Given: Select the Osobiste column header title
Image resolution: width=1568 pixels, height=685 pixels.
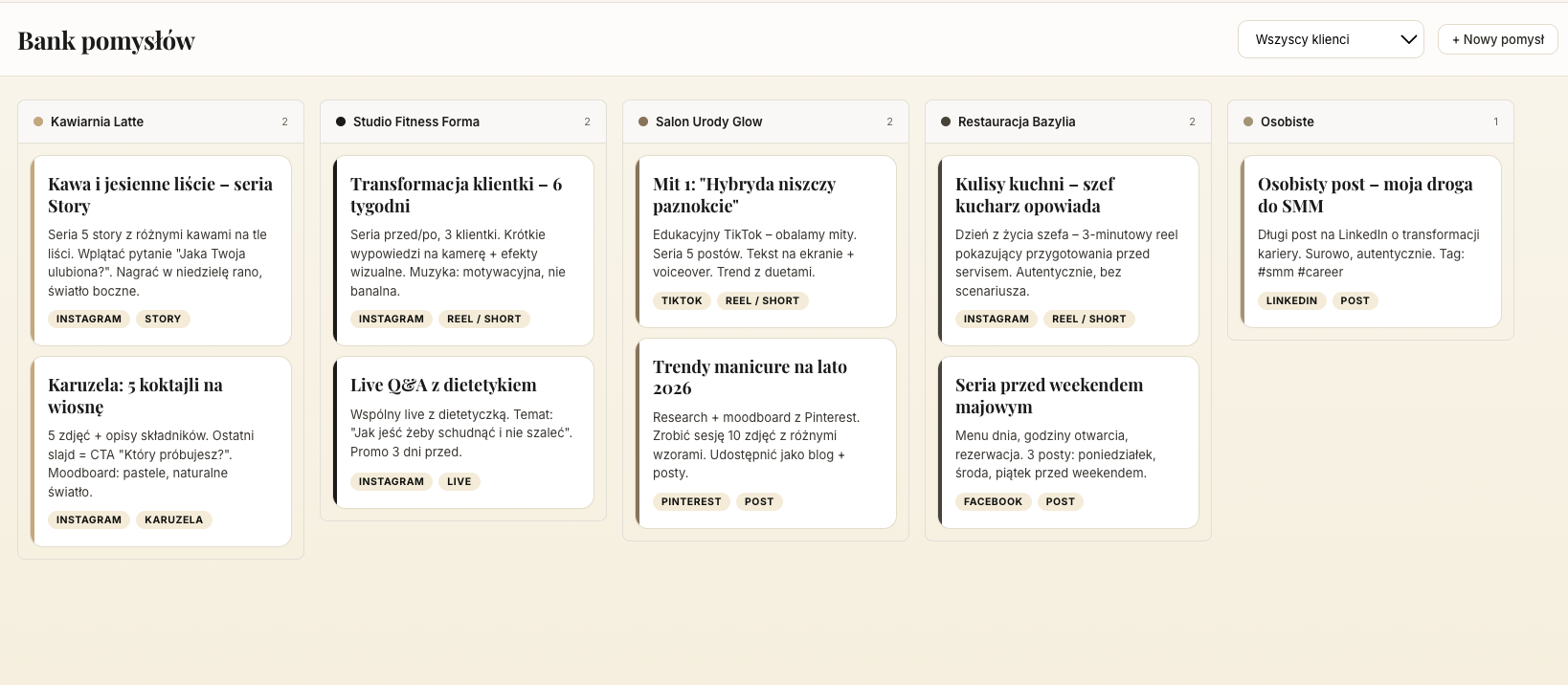Looking at the screenshot, I should click(x=1287, y=122).
